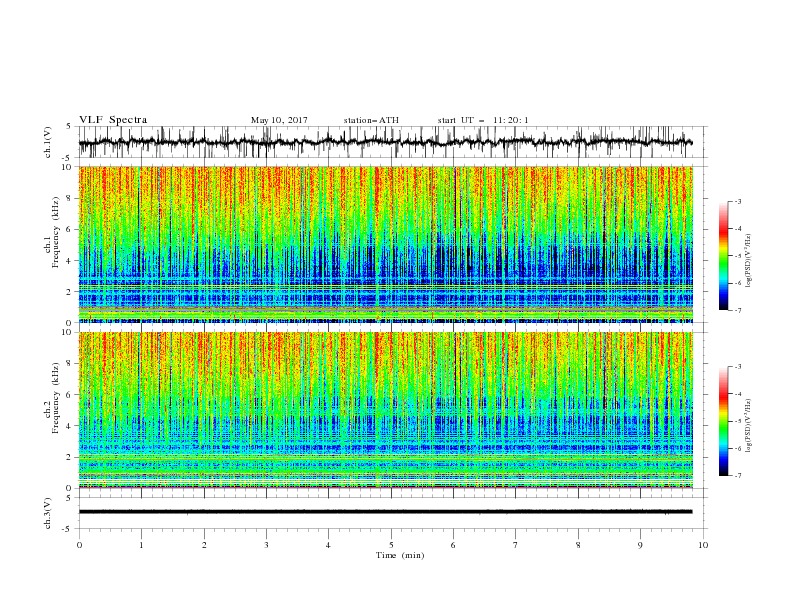Click the "Time (min)" axis label
The image size is (792, 612).
[x=400, y=555]
